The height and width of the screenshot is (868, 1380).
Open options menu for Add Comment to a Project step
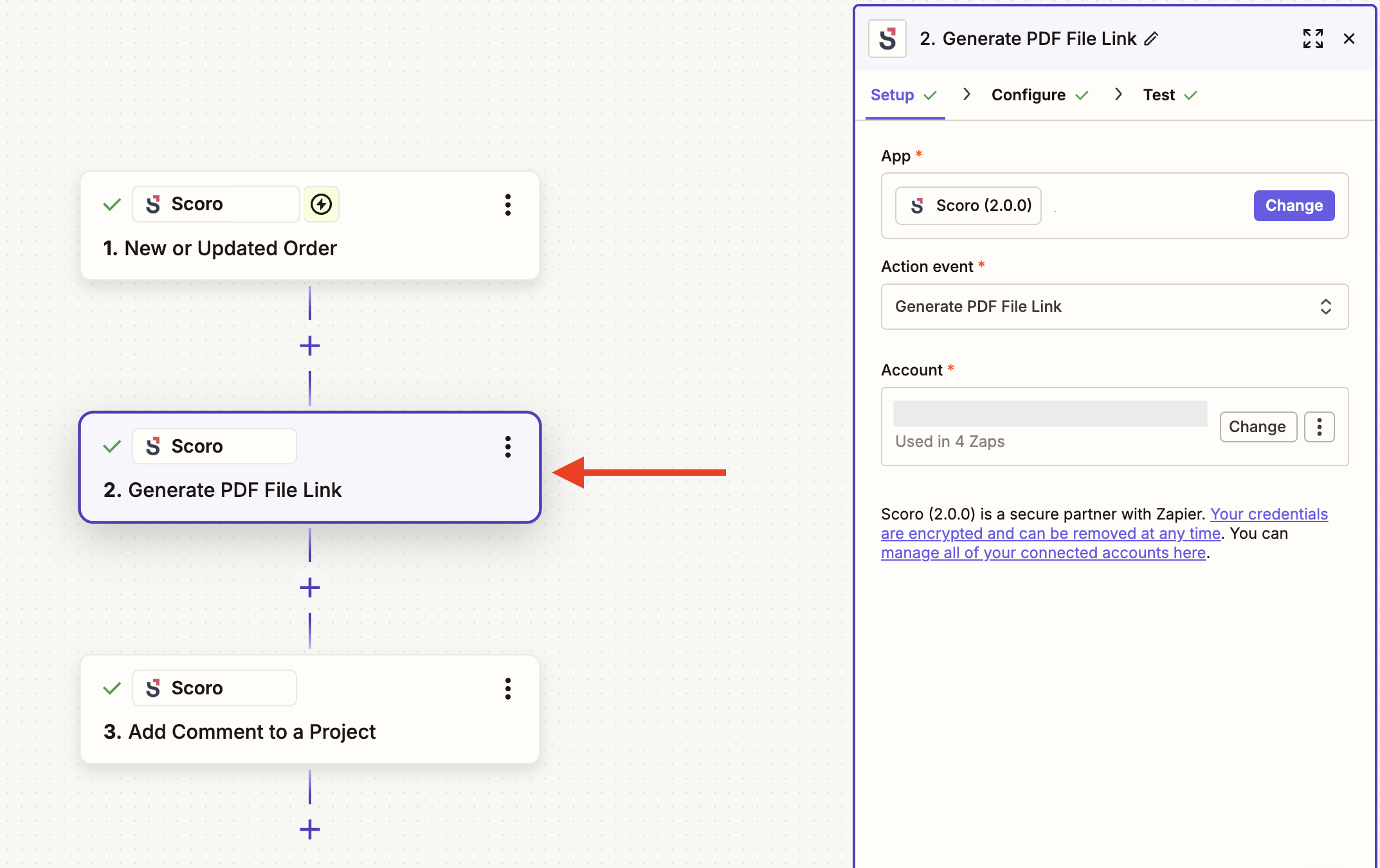[508, 688]
